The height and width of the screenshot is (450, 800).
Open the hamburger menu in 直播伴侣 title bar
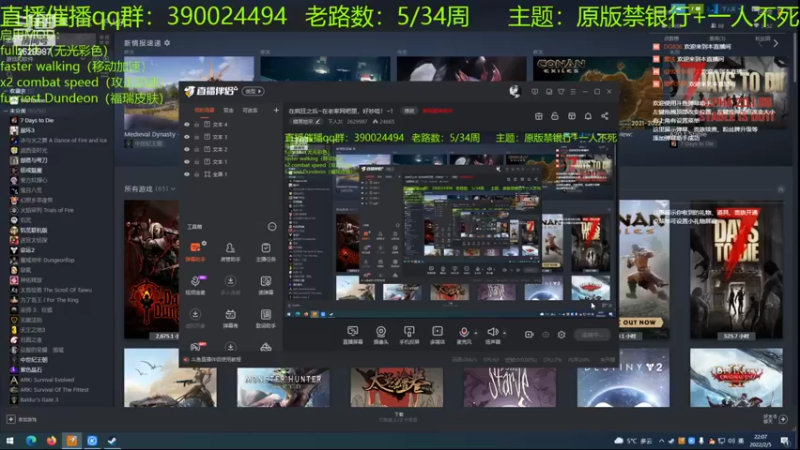tap(573, 92)
